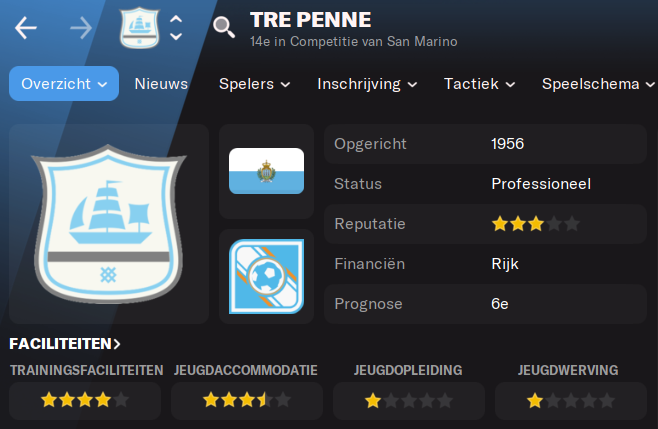Click the Jeugdwerving star rating
658x429 pixels.
pos(571,401)
